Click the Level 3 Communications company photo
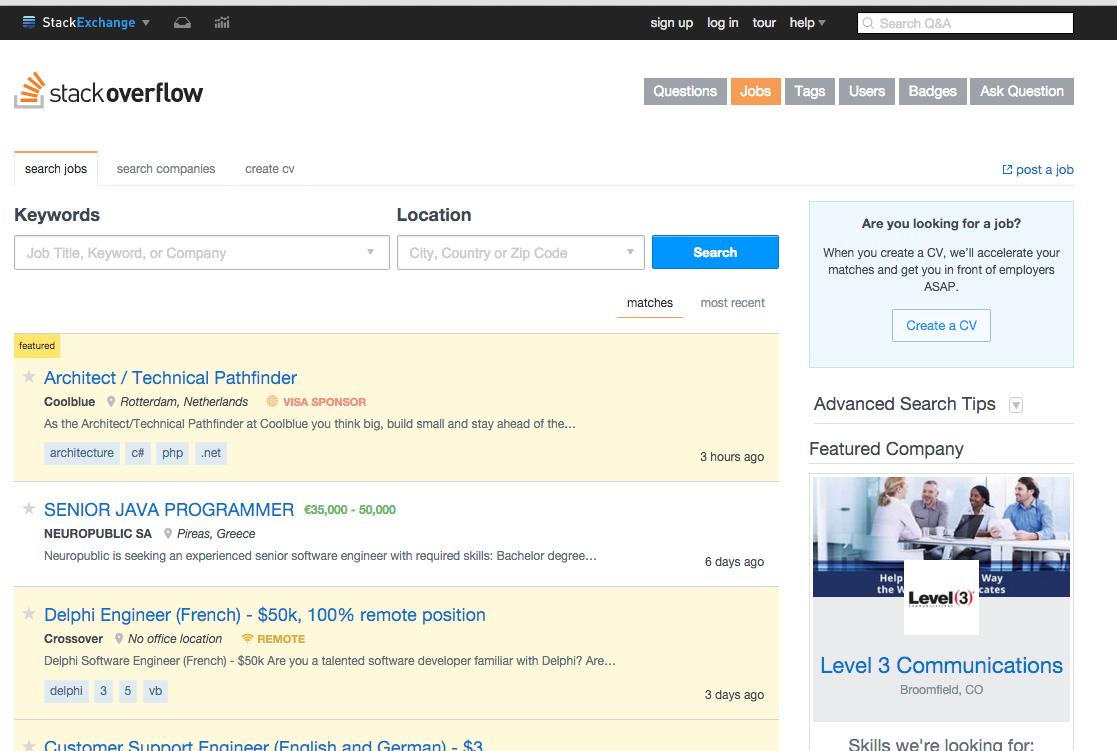 (941, 537)
